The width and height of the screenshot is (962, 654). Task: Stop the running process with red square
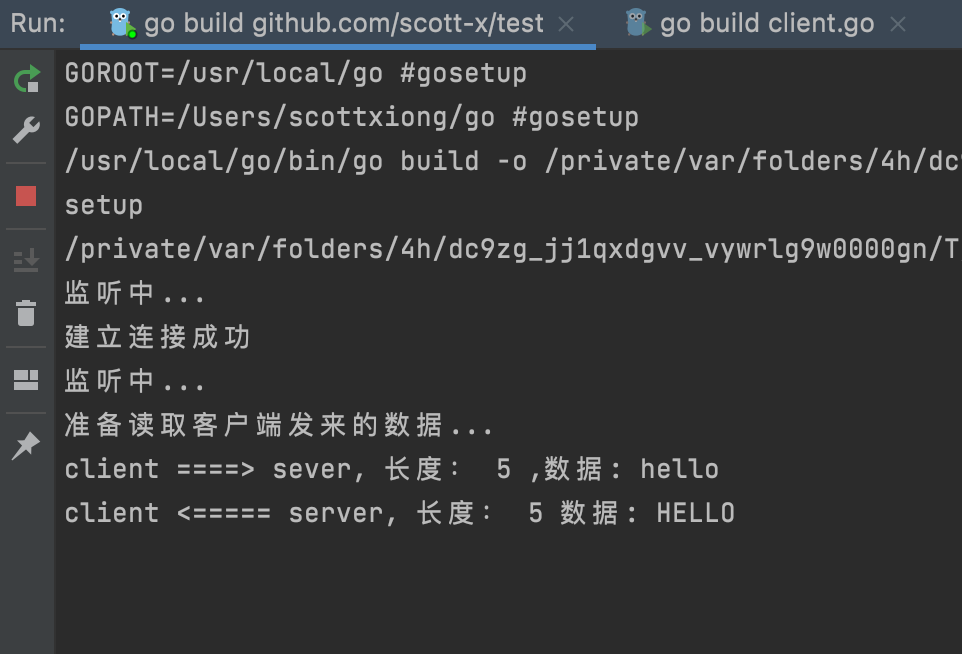(x=26, y=196)
